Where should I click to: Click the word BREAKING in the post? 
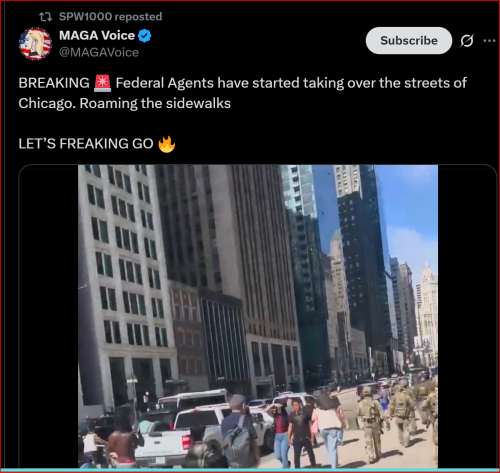(x=54, y=83)
